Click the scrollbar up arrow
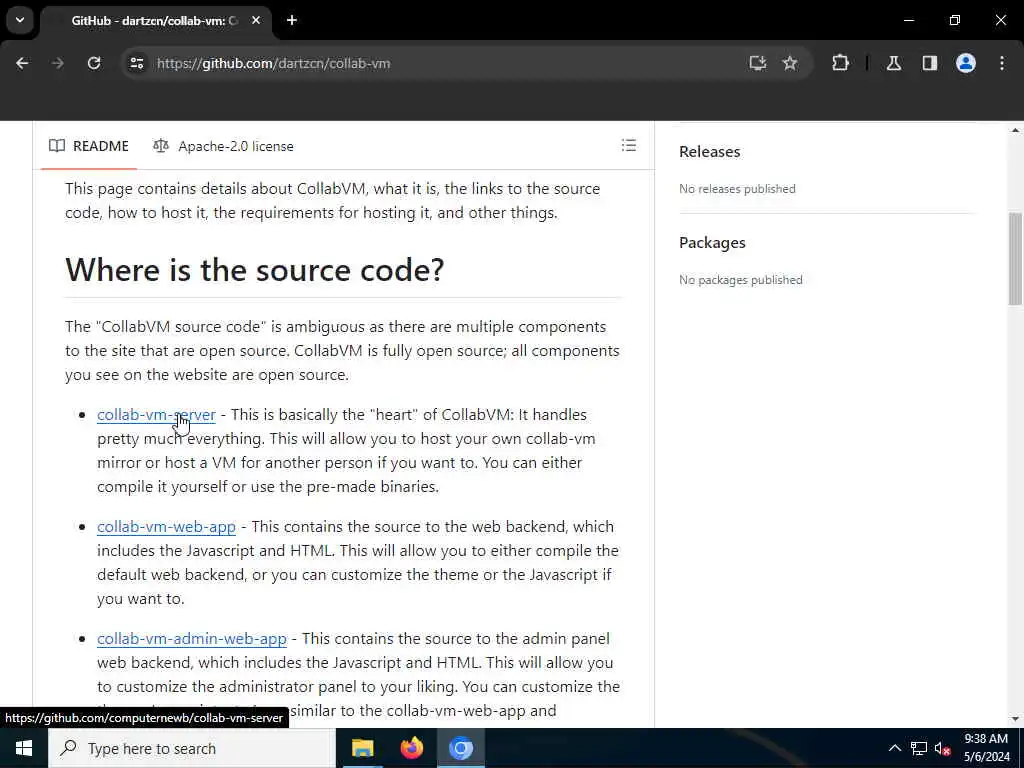The height and width of the screenshot is (768, 1024). click(1015, 131)
